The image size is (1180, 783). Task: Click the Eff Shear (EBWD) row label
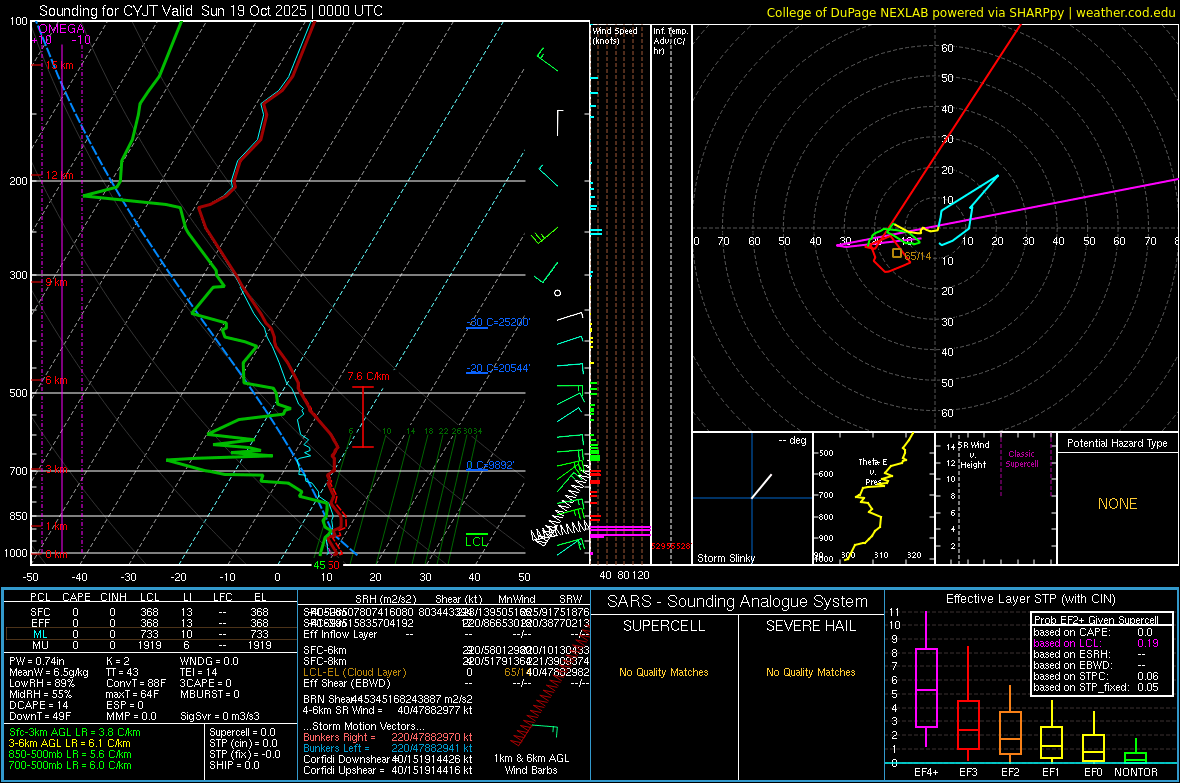click(346, 684)
